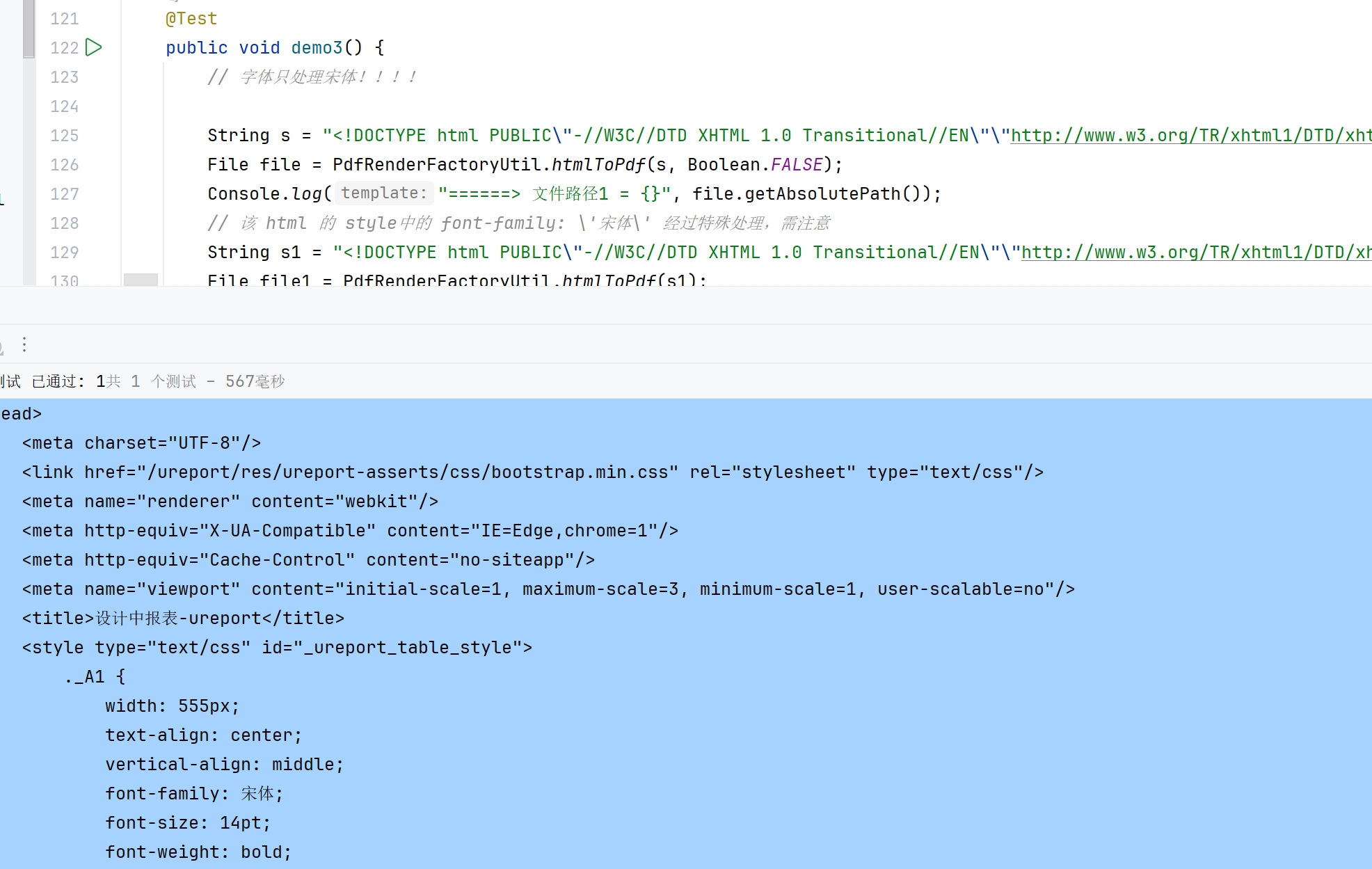Click line number 123 in the gutter
The width and height of the screenshot is (1372, 869).
click(64, 77)
